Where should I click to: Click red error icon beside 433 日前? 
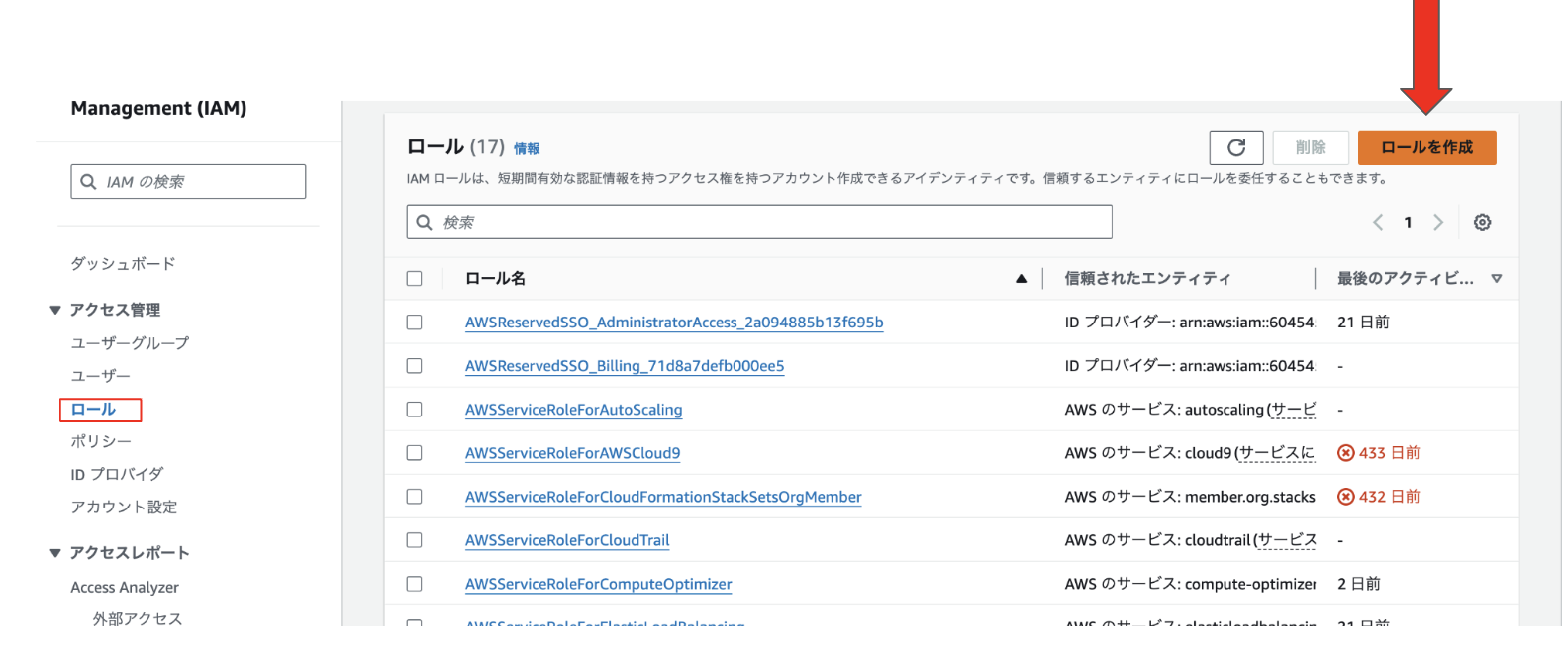(x=1345, y=453)
